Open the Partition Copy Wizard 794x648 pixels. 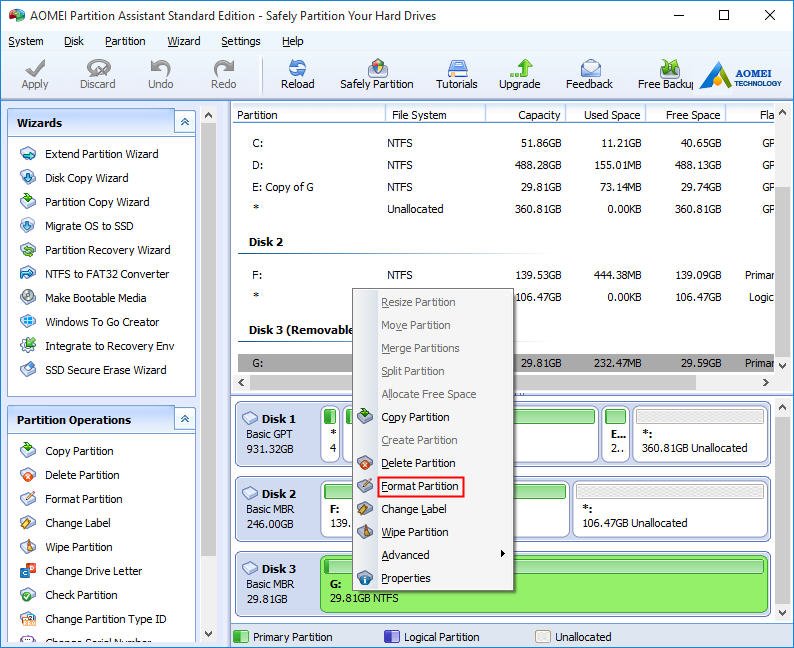85,202
